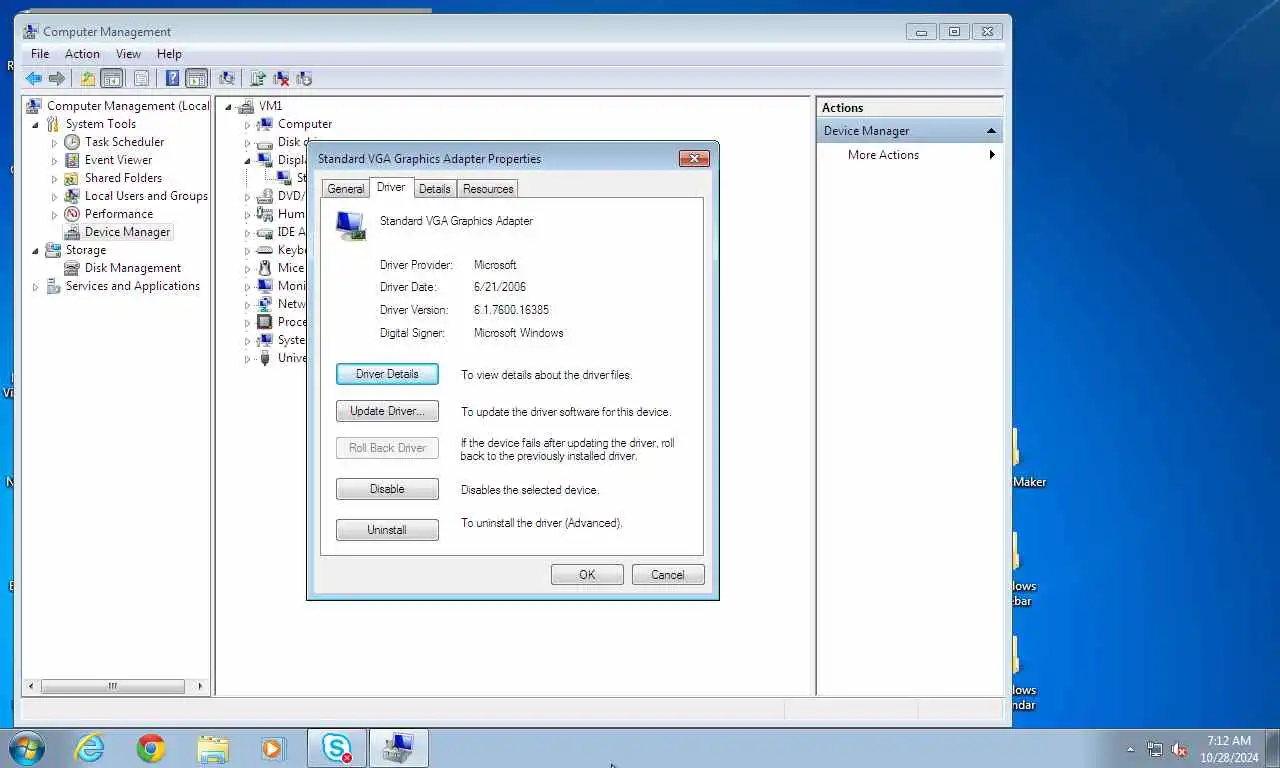This screenshot has width=1280, height=768.
Task: Open Windows Media Player from the taskbar
Action: click(273, 748)
